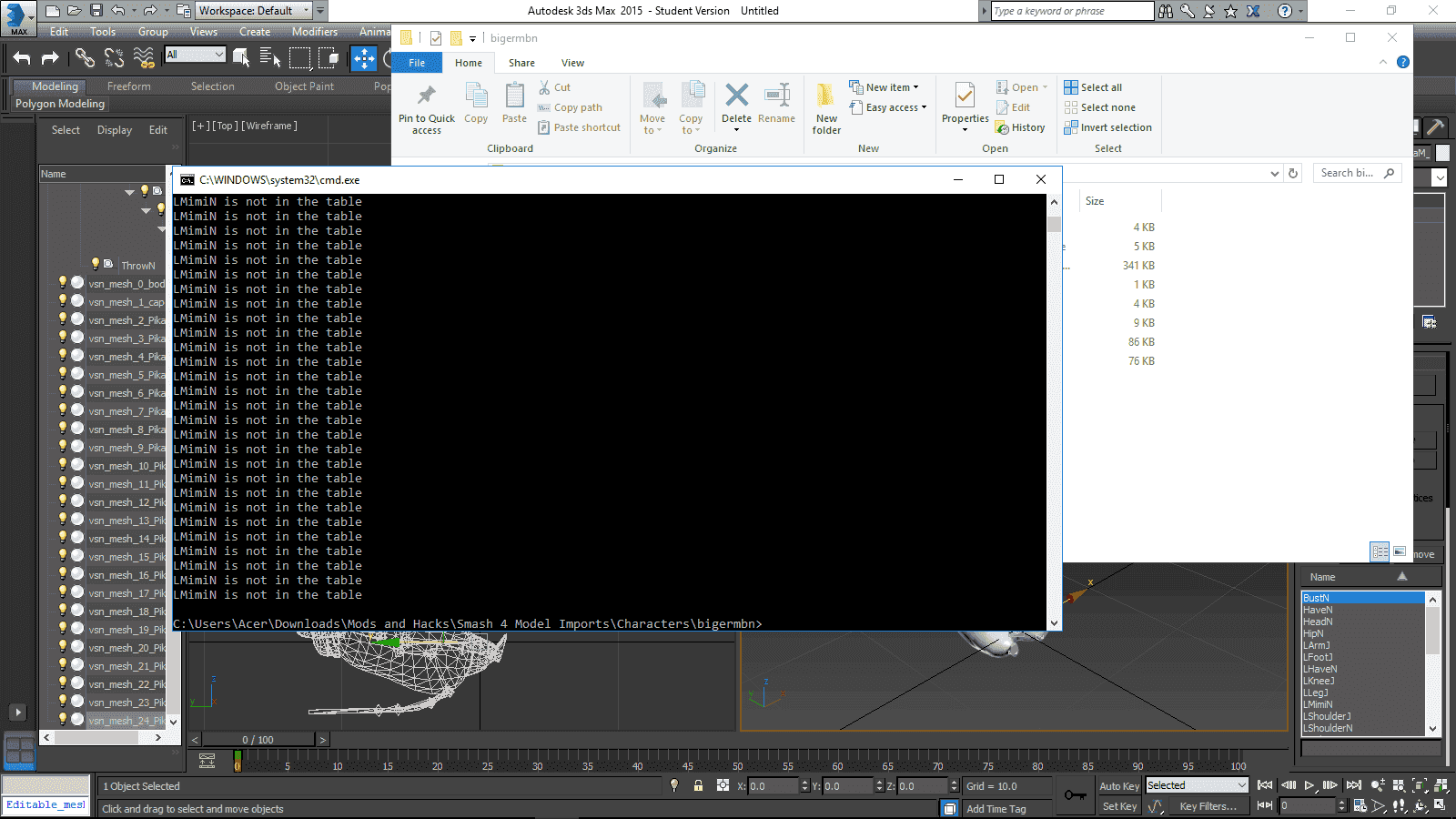Click the cmd window vertical scrollbar thumb

[1054, 224]
